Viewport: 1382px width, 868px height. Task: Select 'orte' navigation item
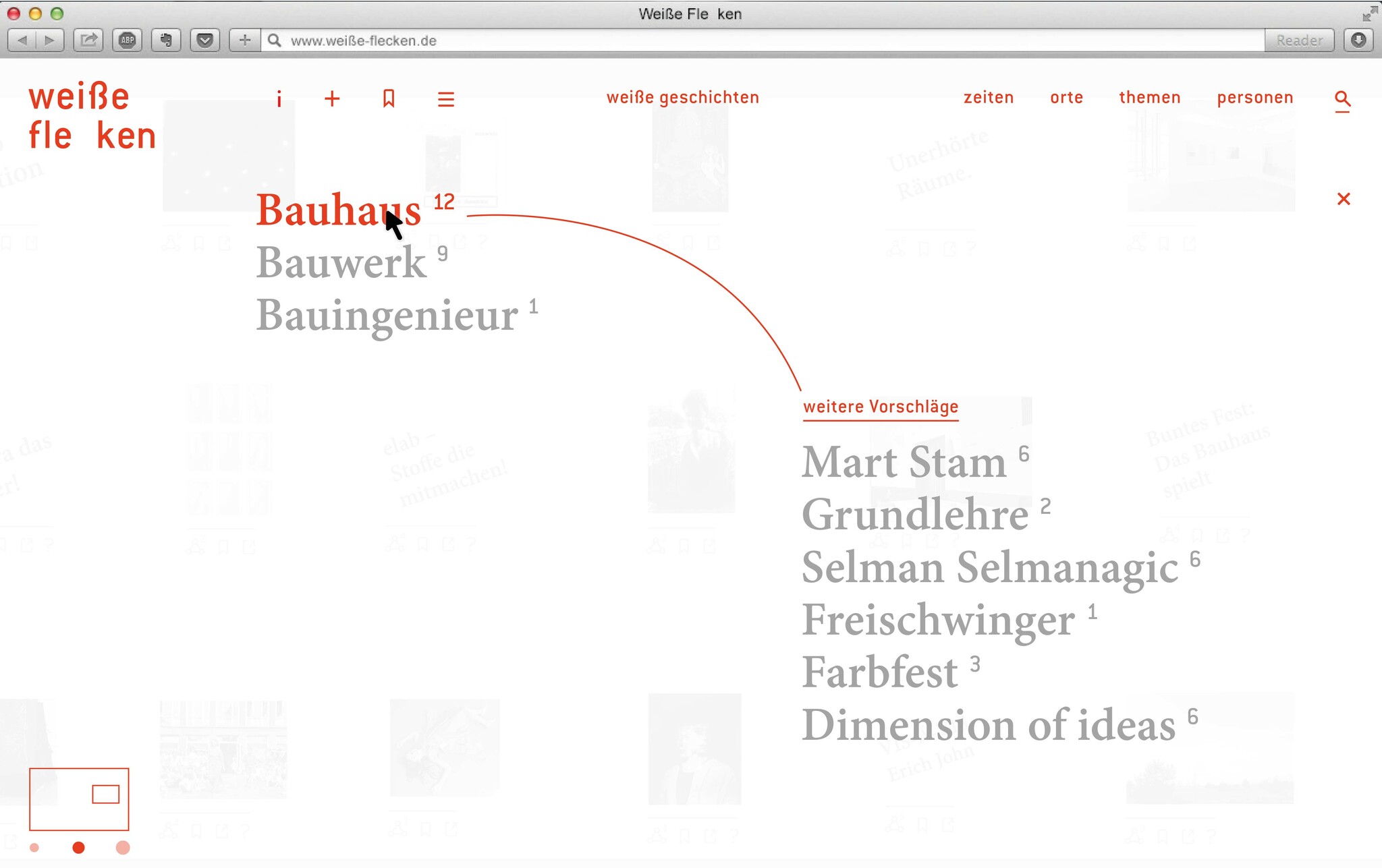[x=1066, y=98]
